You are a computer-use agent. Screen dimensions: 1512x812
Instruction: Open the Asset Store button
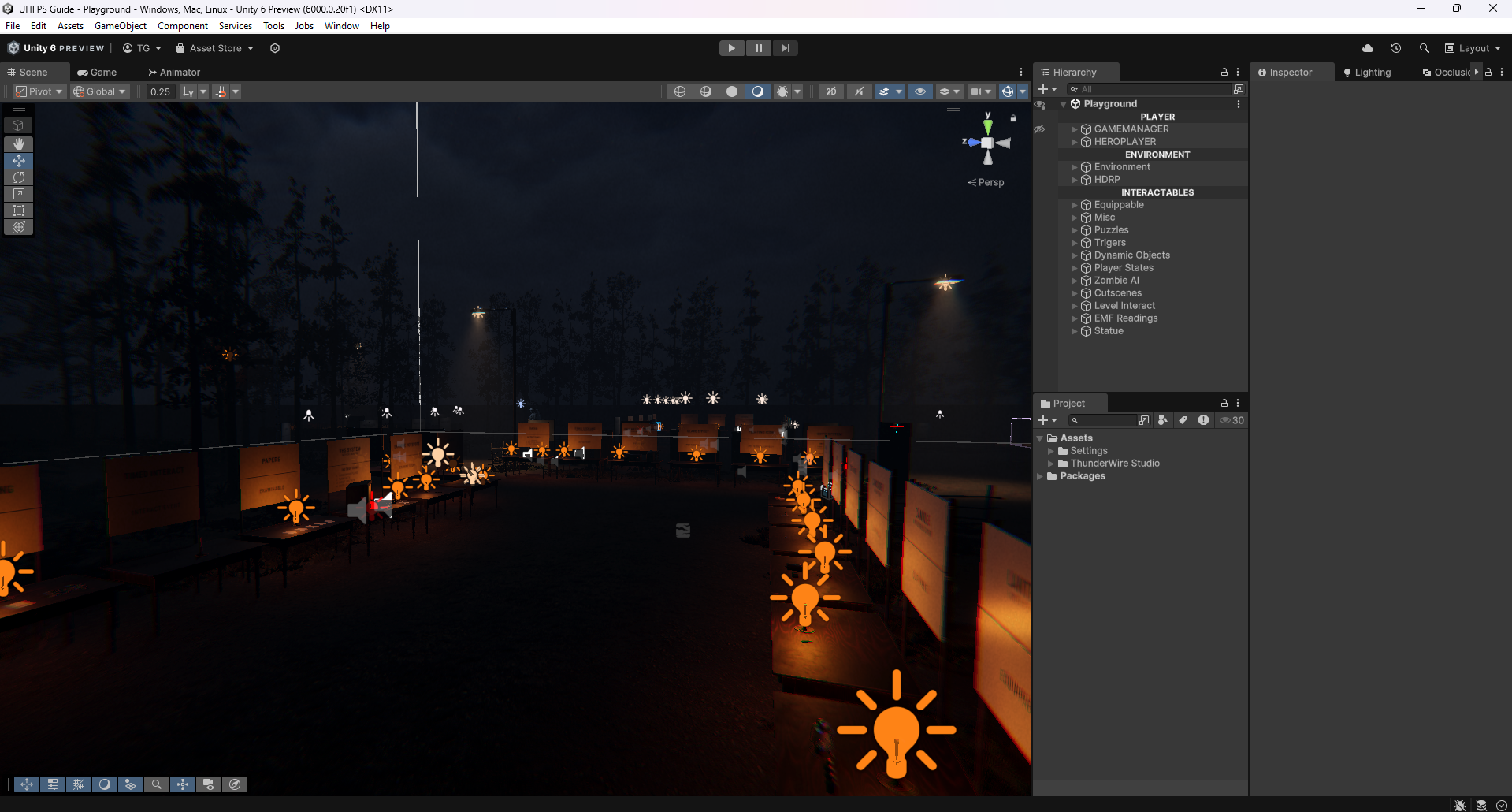click(x=214, y=48)
